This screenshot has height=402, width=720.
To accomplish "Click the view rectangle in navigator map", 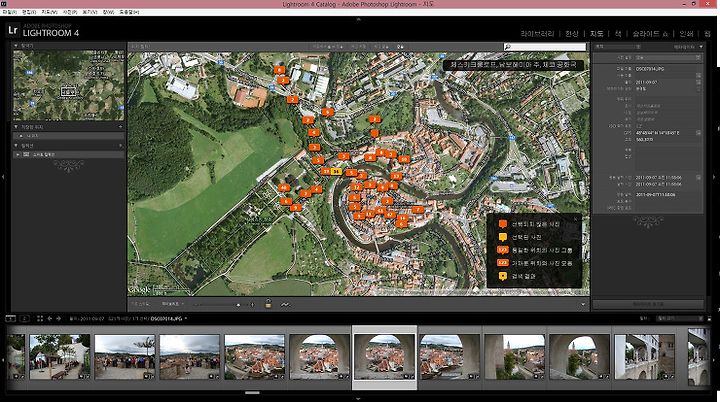I will point(68,92).
